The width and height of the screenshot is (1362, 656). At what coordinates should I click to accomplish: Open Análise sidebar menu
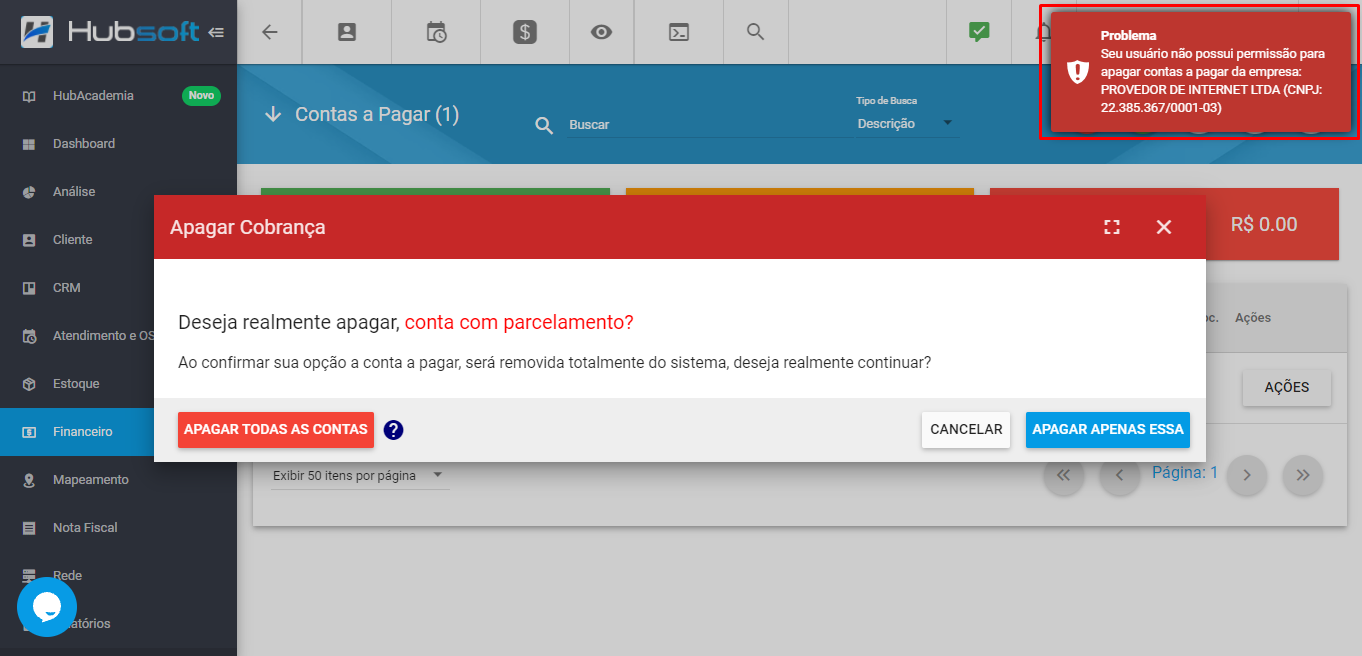[x=118, y=192]
